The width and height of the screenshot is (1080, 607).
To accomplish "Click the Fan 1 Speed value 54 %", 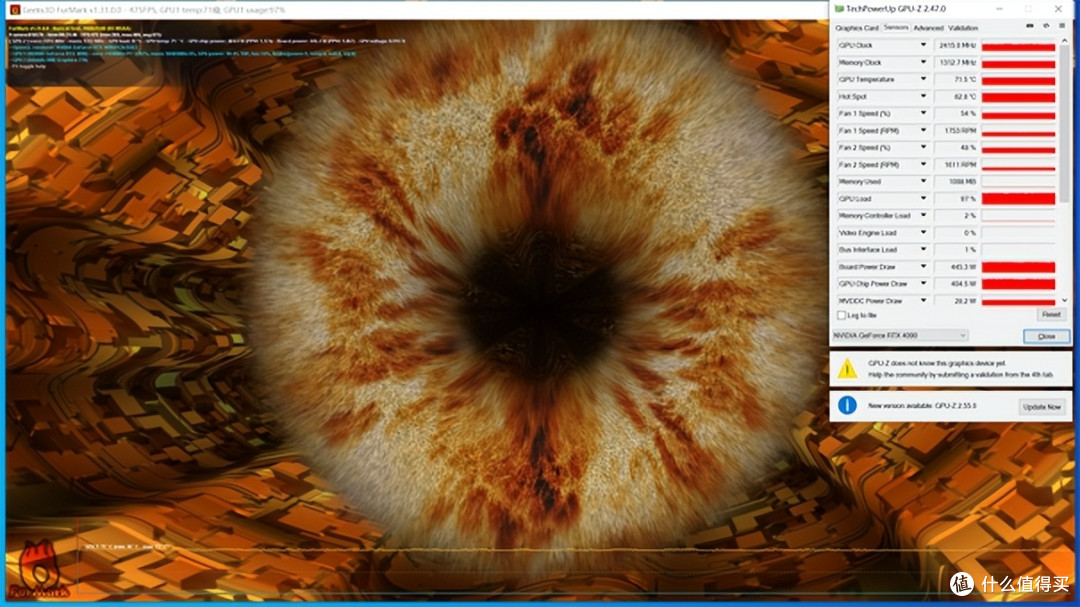I will pos(968,114).
